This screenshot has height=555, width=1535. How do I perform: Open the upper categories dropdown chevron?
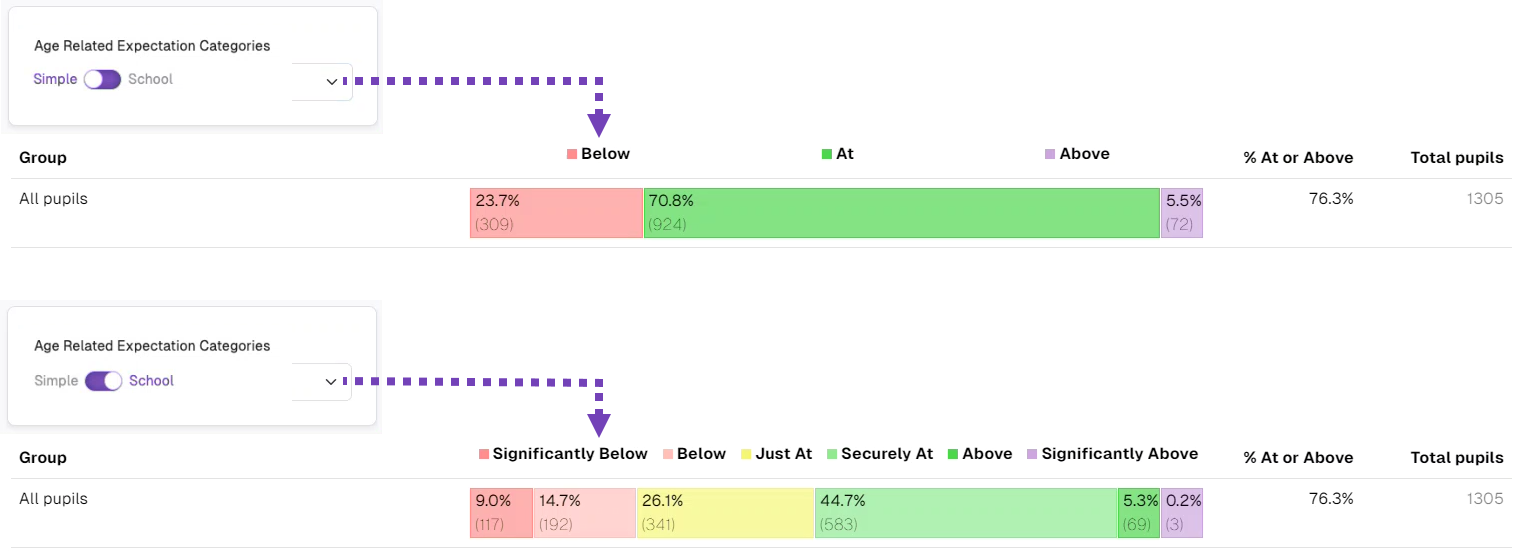(332, 82)
